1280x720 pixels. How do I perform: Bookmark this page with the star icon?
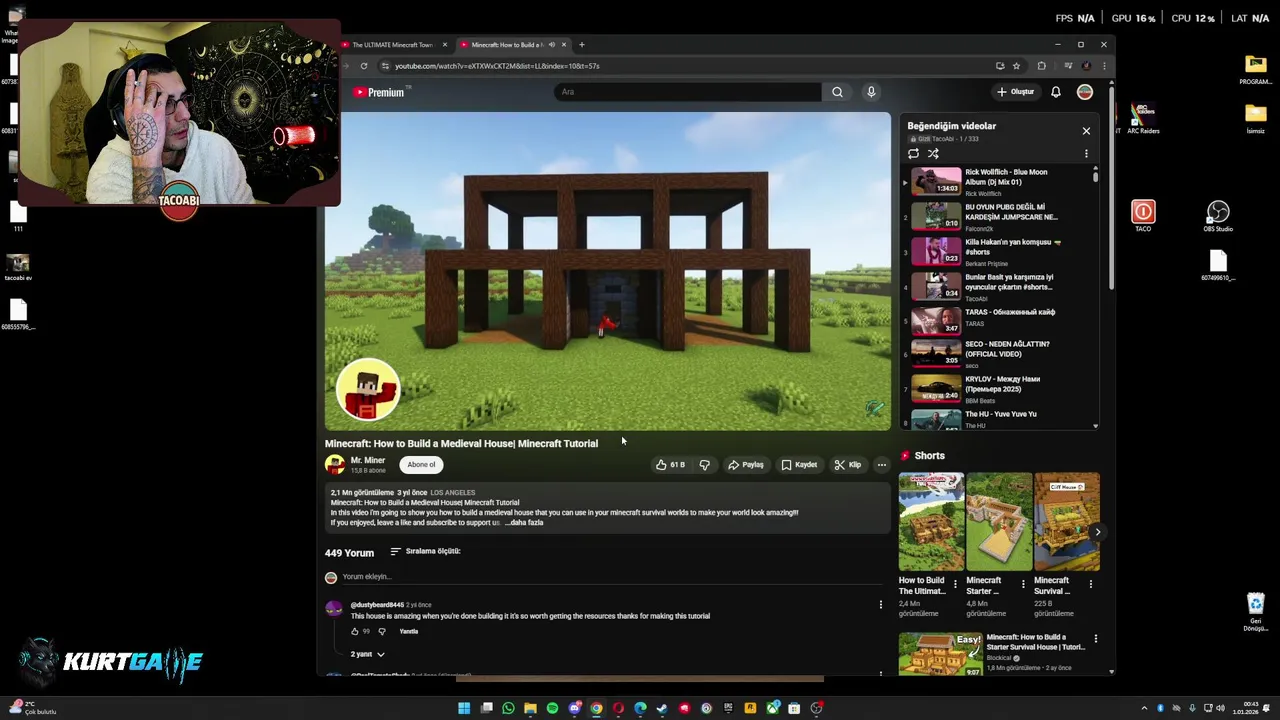click(1016, 66)
